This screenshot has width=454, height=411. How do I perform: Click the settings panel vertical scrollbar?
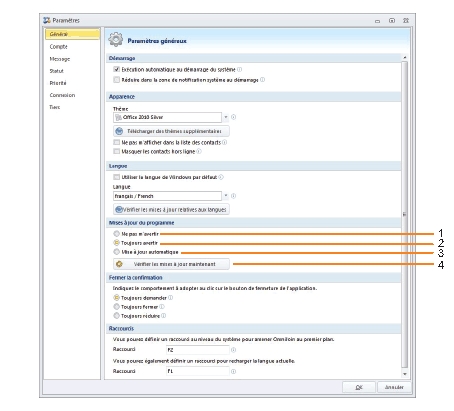point(405,213)
